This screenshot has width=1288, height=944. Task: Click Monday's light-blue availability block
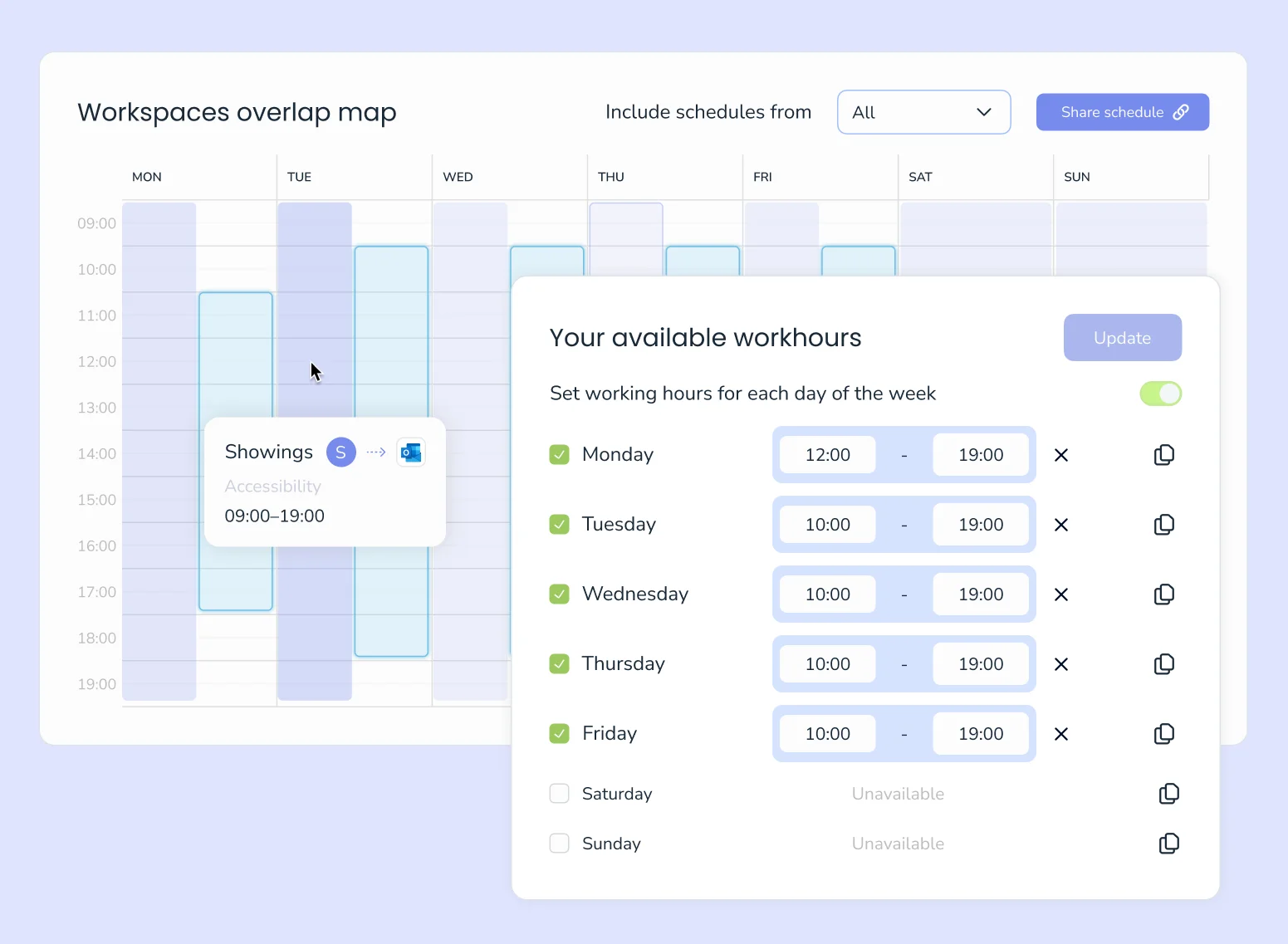click(236, 357)
